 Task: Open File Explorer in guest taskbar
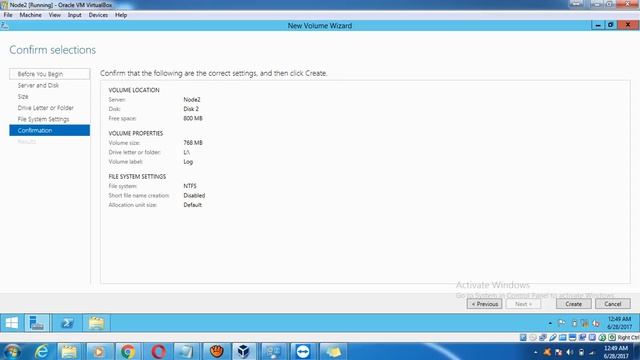96,323
